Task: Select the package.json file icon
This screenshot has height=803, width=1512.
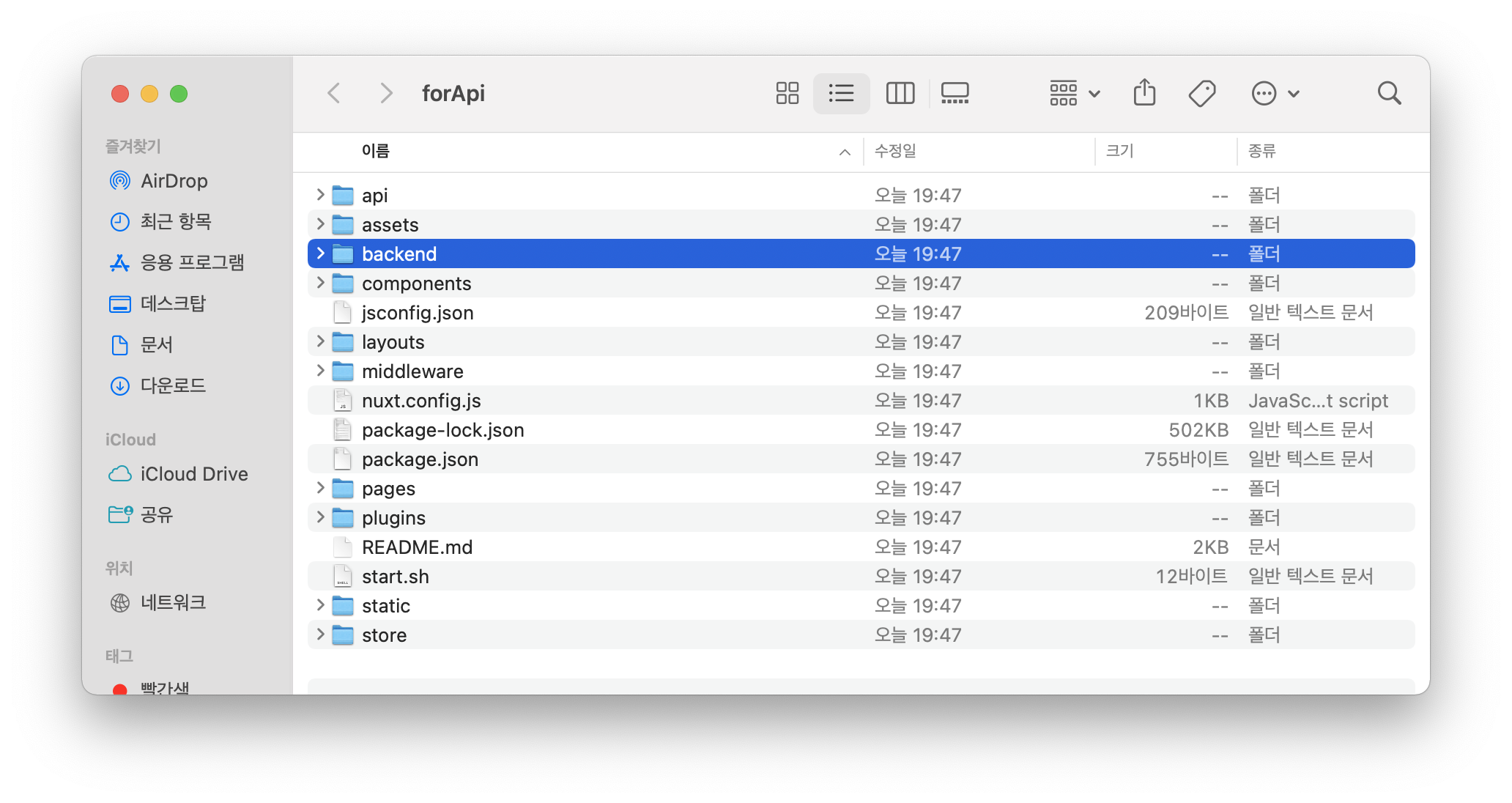Action: (342, 459)
